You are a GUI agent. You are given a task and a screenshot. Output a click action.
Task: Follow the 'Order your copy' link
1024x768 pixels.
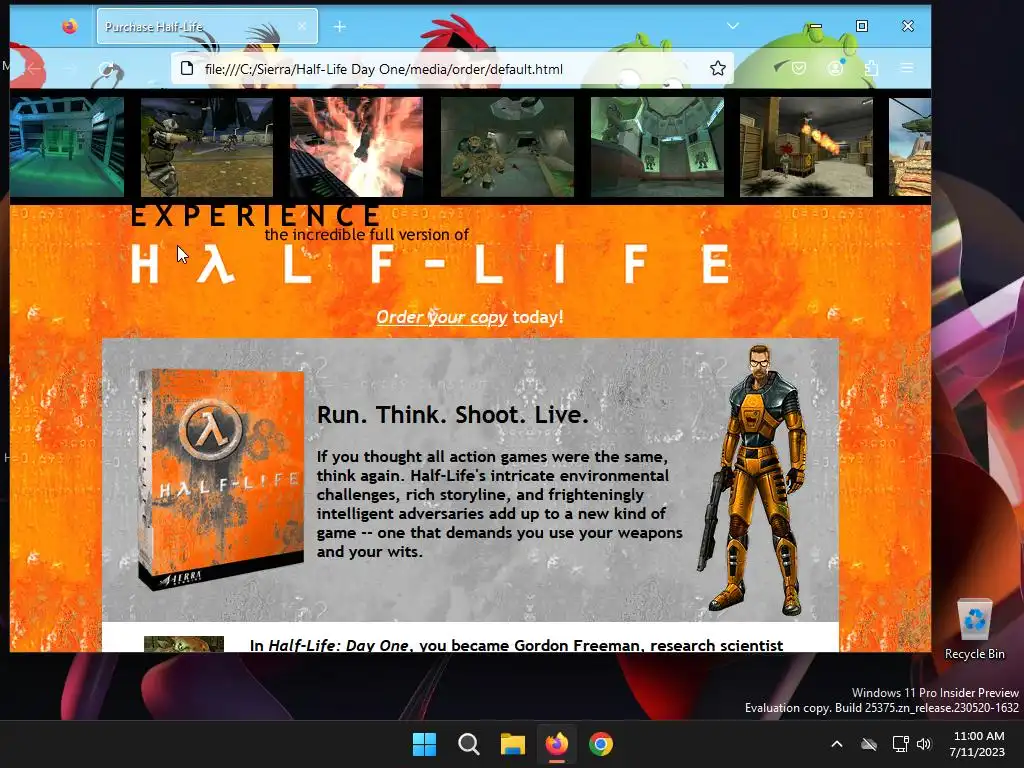coord(441,317)
